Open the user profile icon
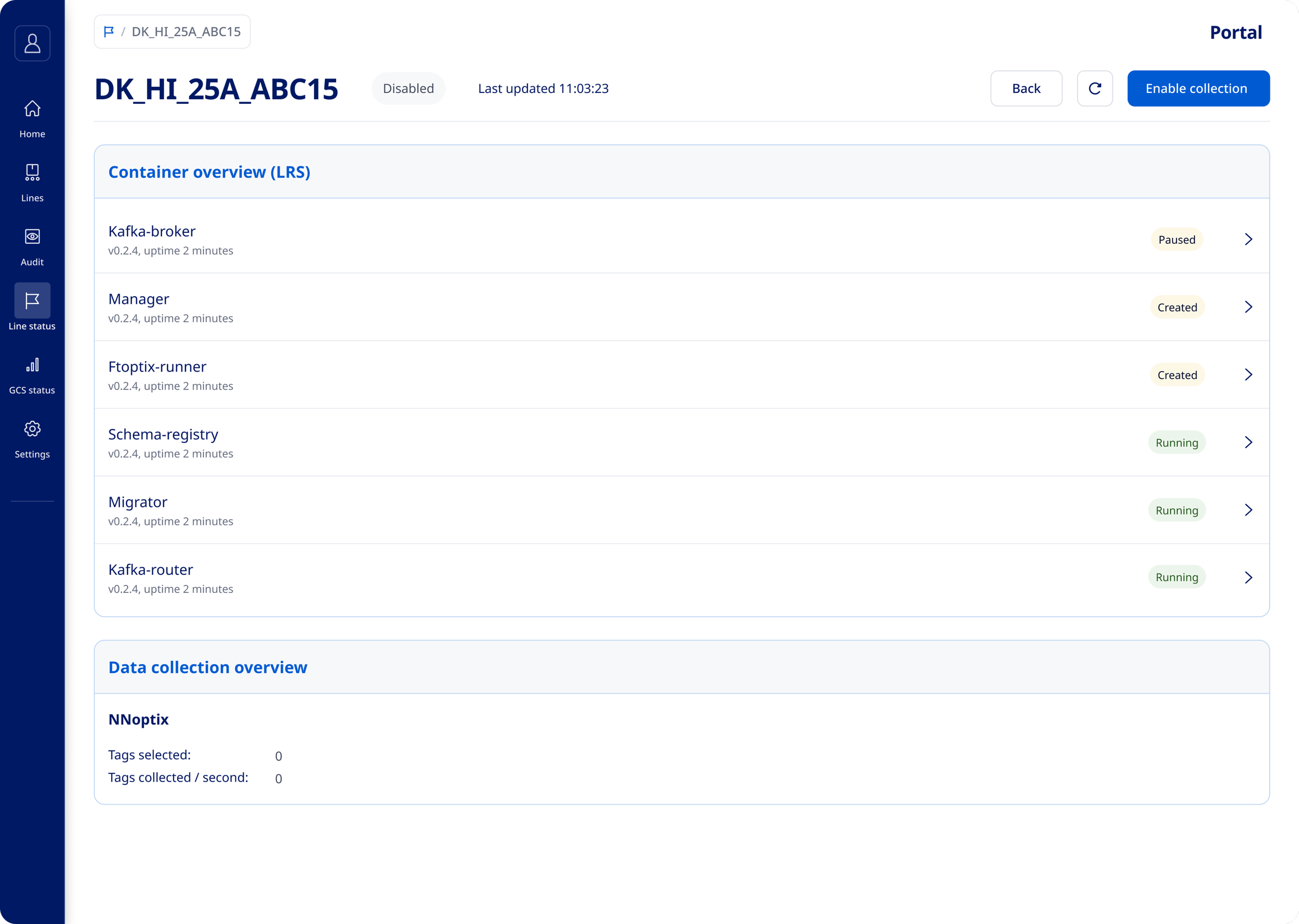The height and width of the screenshot is (924, 1299). pyautogui.click(x=32, y=43)
